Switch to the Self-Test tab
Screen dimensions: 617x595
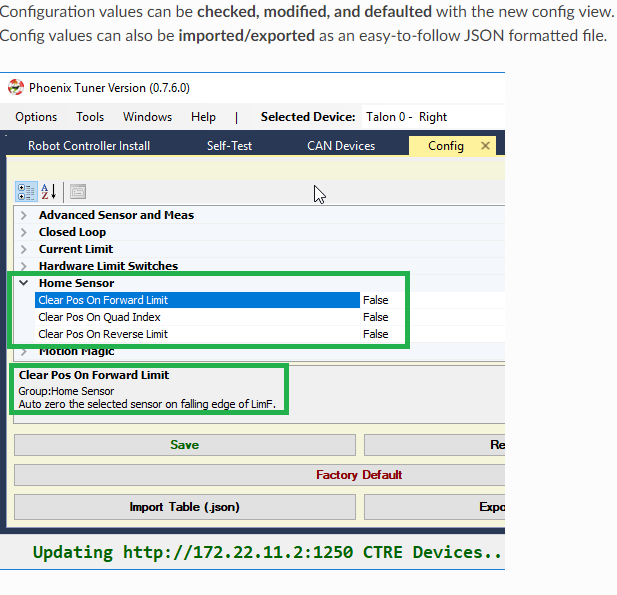tap(229, 146)
